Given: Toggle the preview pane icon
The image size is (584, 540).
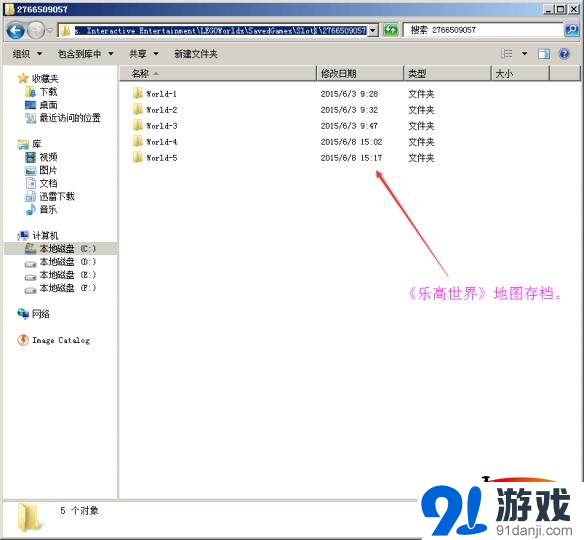Looking at the screenshot, I should [x=544, y=54].
